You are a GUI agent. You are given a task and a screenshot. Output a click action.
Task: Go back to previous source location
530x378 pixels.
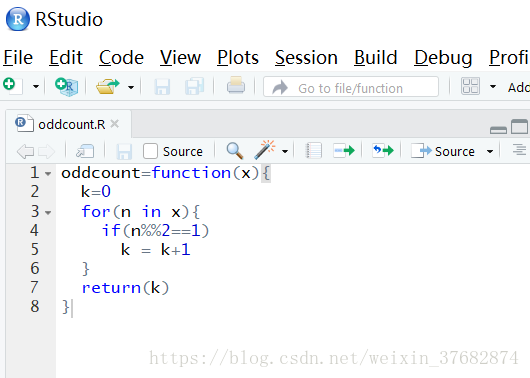click(25, 151)
